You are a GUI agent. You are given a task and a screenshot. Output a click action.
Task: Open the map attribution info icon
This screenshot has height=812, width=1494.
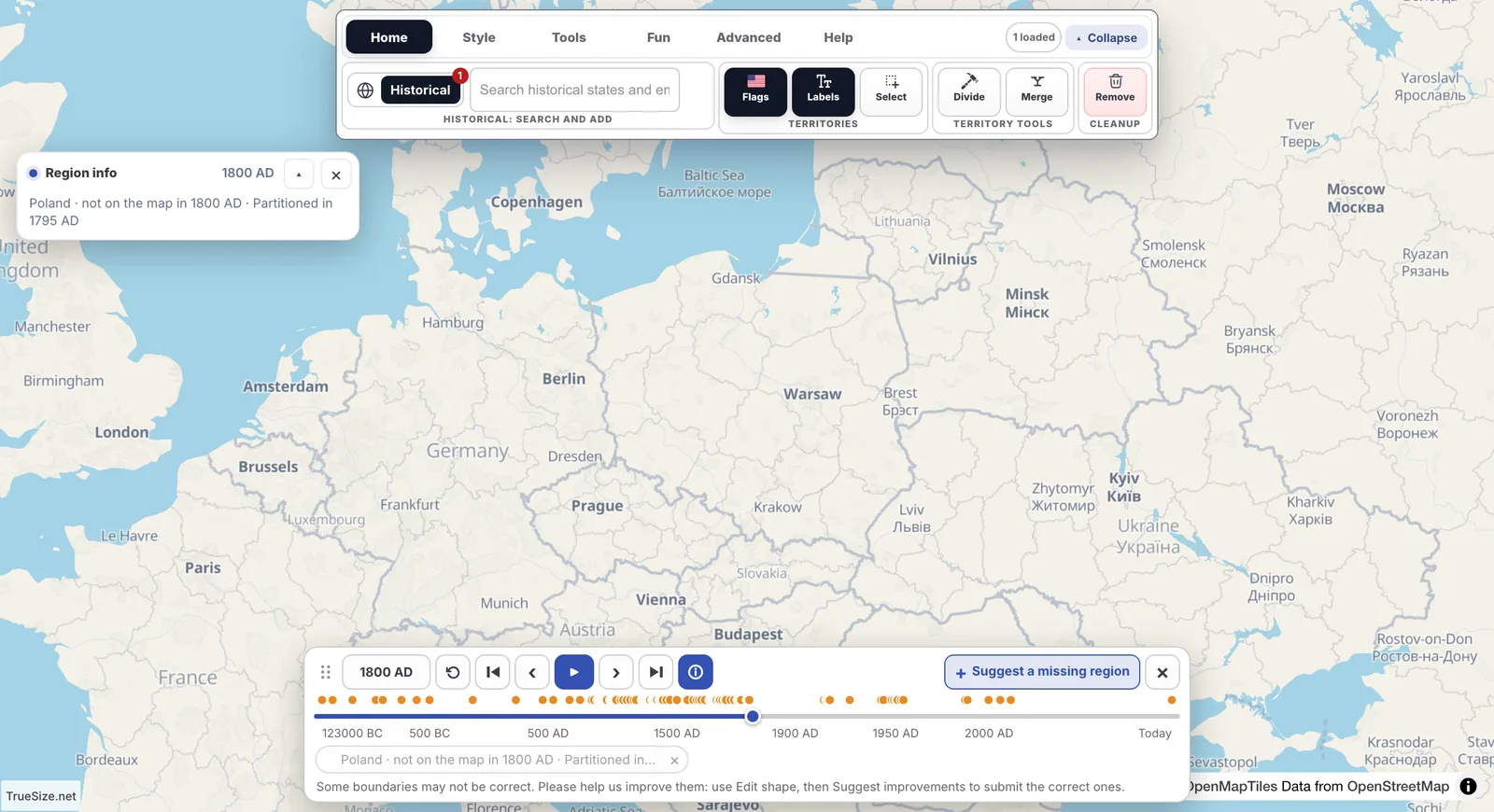(x=1468, y=787)
